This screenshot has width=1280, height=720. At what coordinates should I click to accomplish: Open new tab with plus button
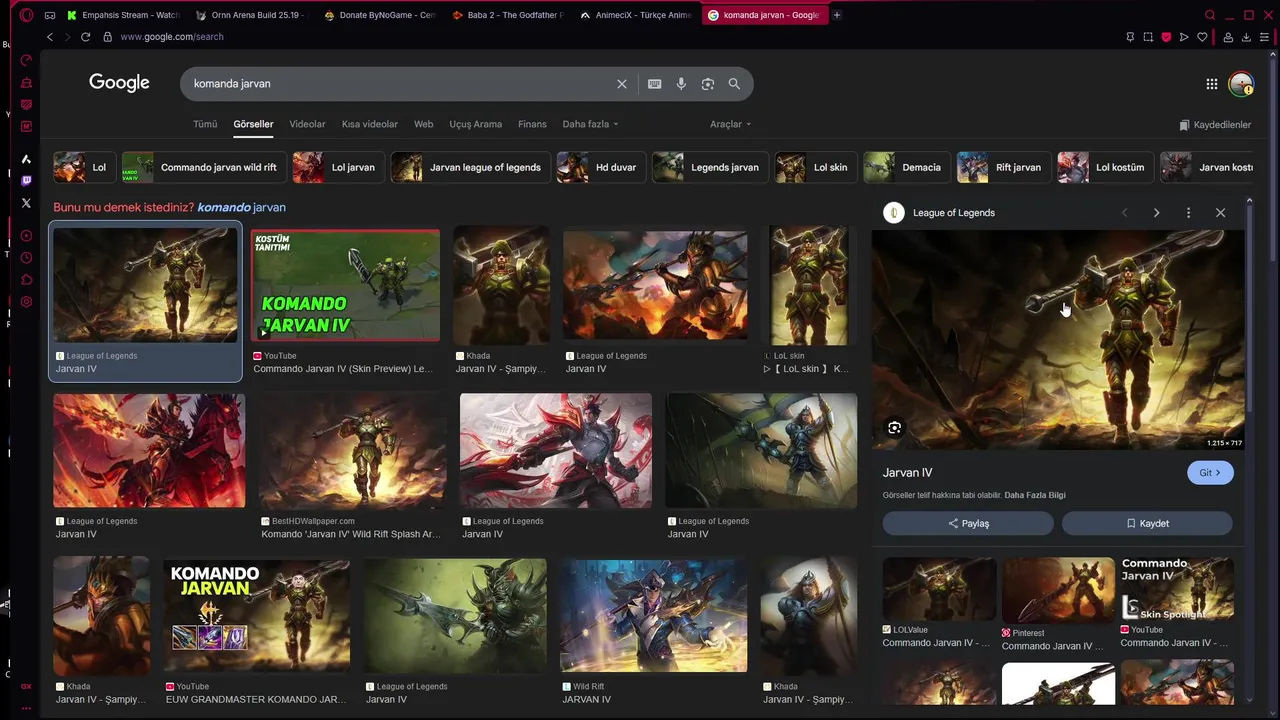pyautogui.click(x=837, y=15)
